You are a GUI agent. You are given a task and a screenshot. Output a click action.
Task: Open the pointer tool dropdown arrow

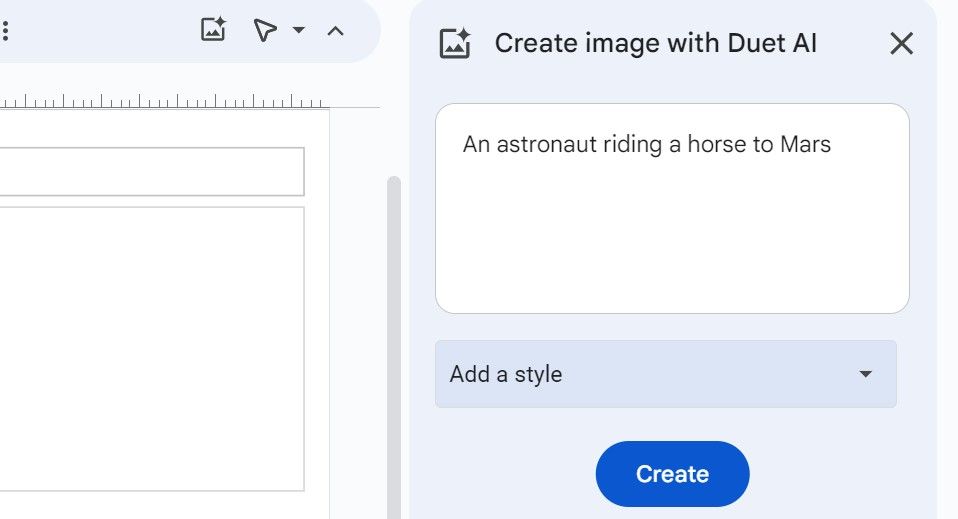(298, 30)
